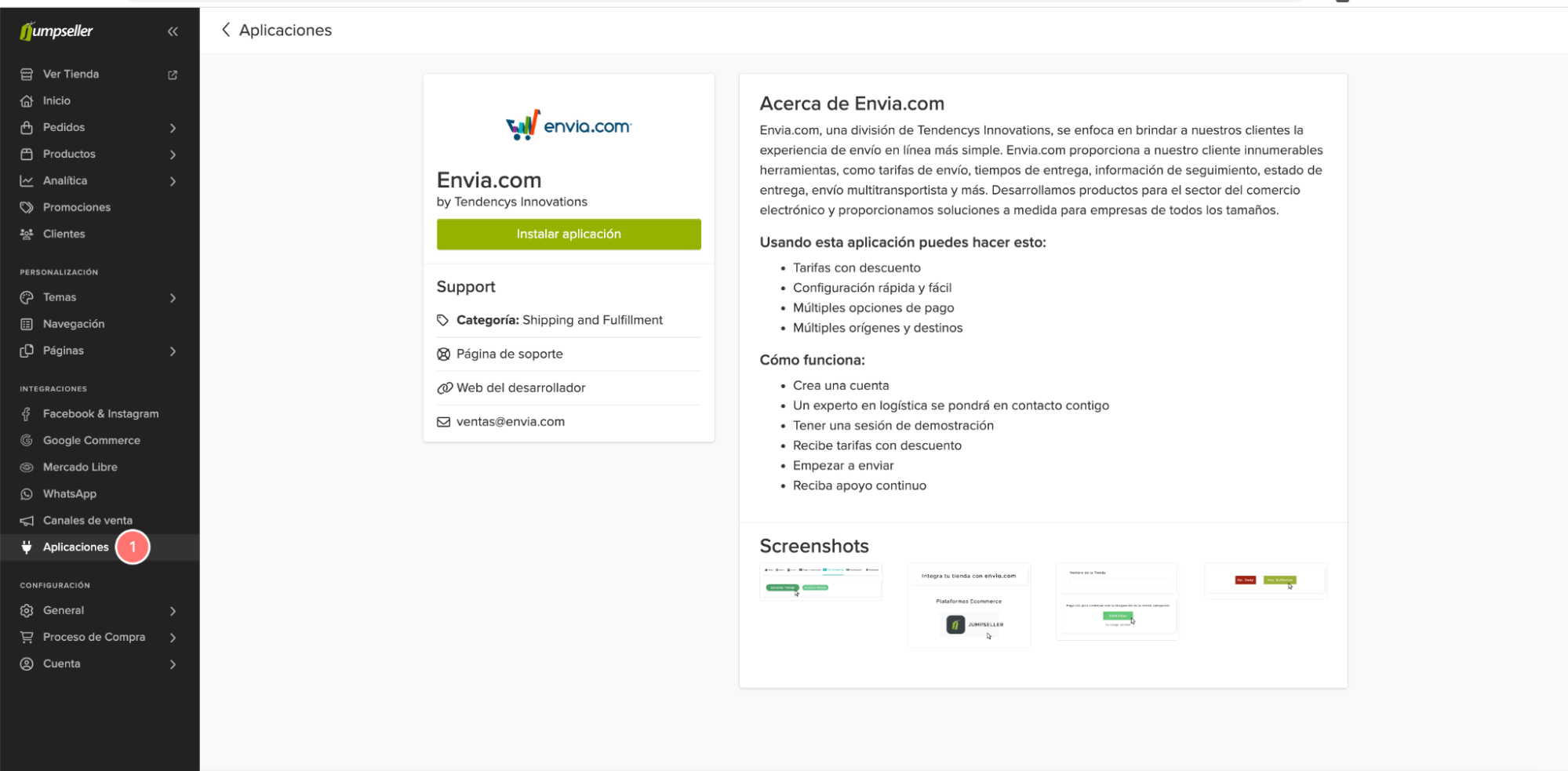This screenshot has width=1568, height=771.
Task: Click the Facebook & Instagram icon
Action: (27, 414)
